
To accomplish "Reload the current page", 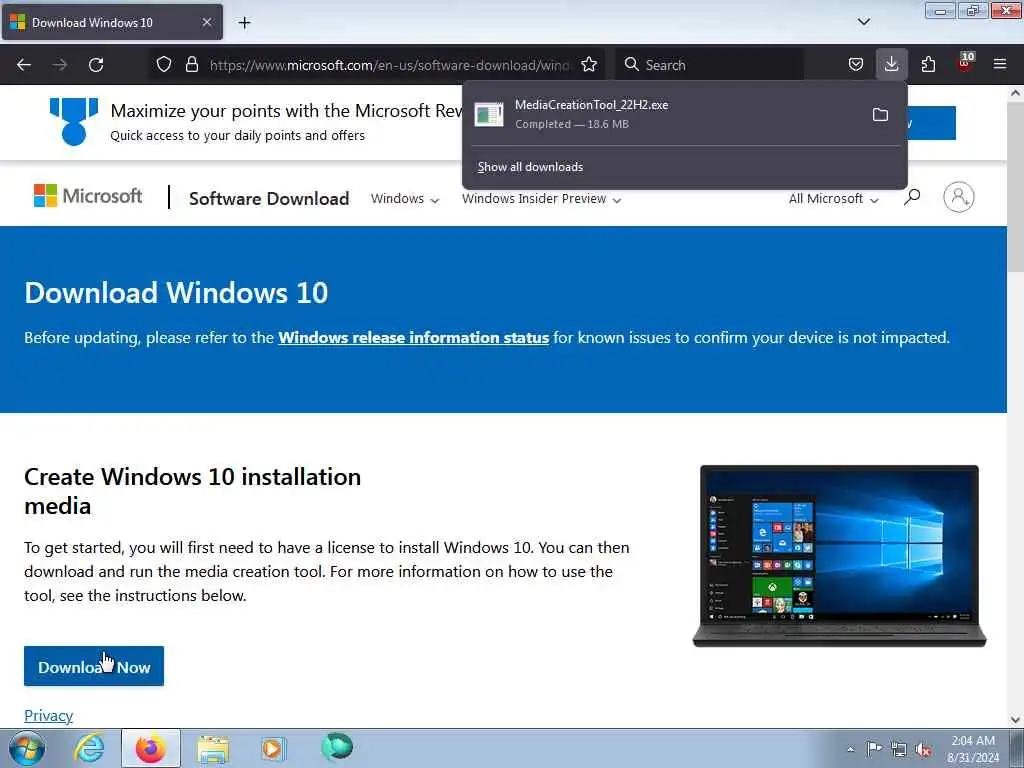I will (x=96, y=65).
